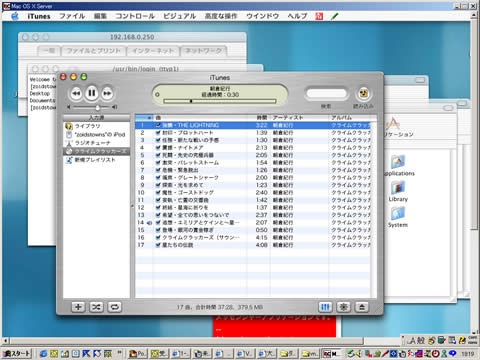480x360 pixels.
Task: Open the iTunes equalizer button
Action: (x=325, y=307)
